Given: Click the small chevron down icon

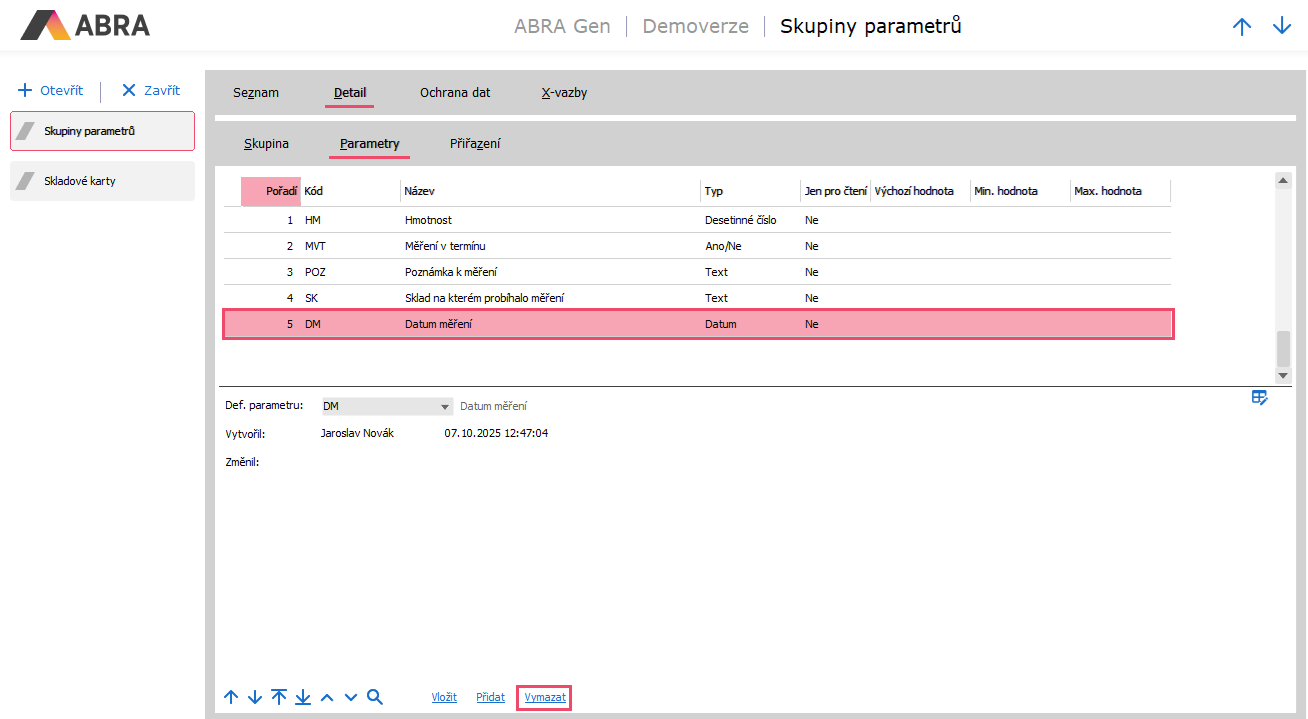Looking at the screenshot, I should point(351,697).
